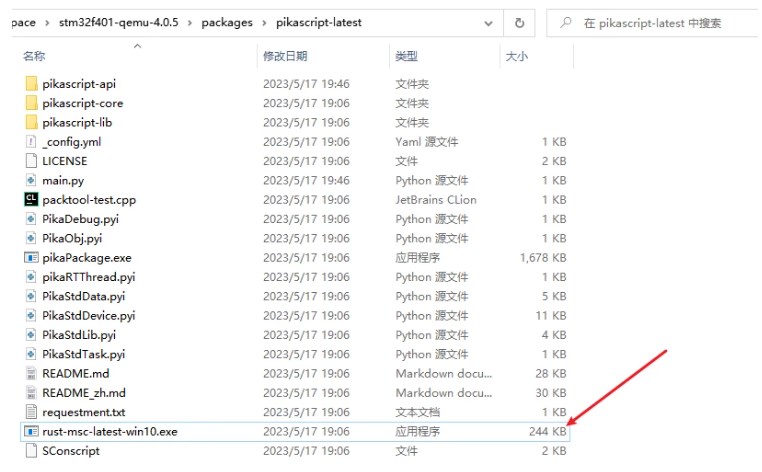Image resolution: width=762 pixels, height=472 pixels.
Task: Select the SConscript file name
Action: click(x=71, y=451)
